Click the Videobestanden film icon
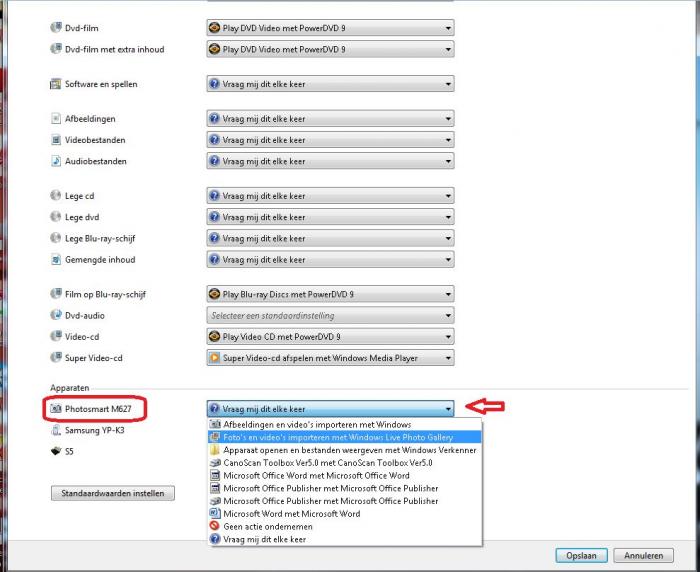This screenshot has height=572, width=700. tap(56, 140)
